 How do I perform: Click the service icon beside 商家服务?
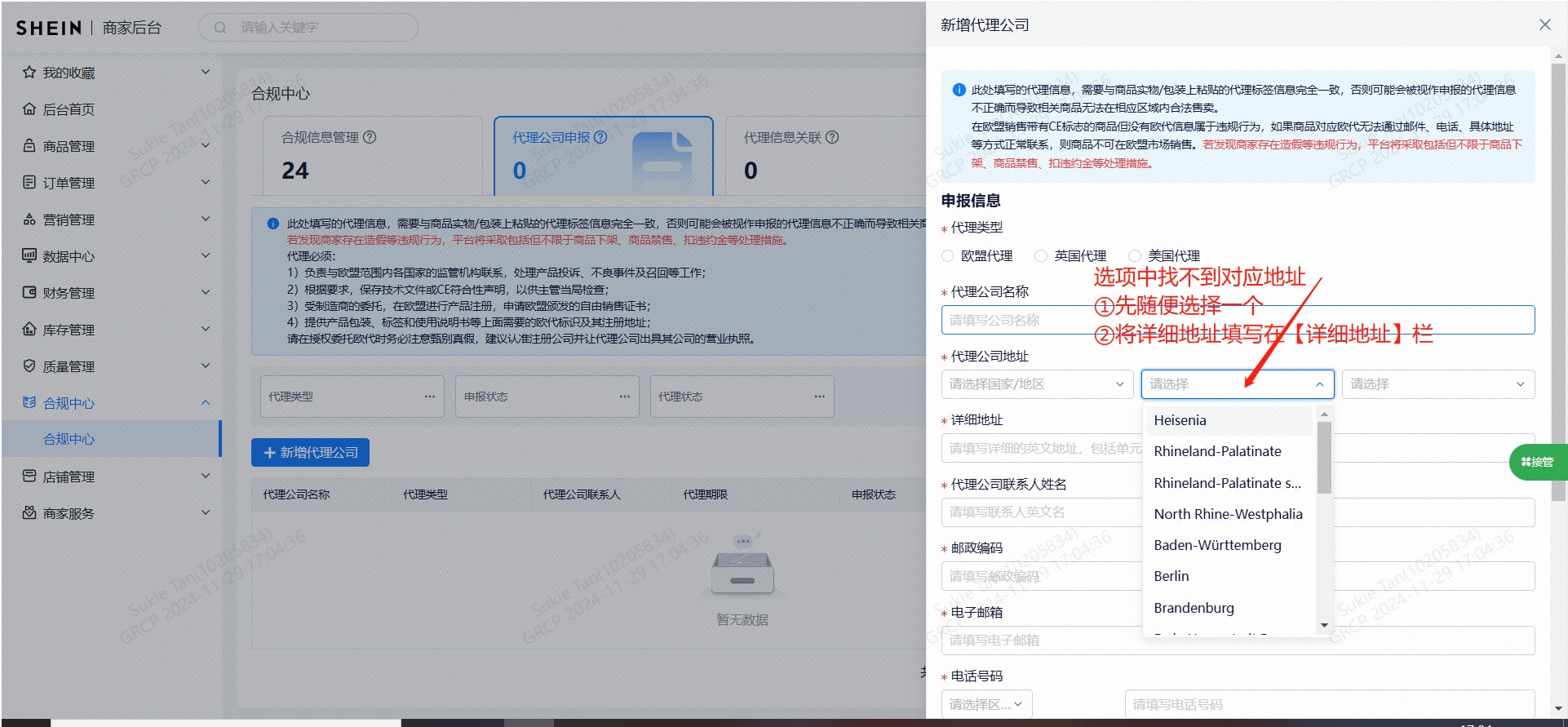click(x=29, y=512)
